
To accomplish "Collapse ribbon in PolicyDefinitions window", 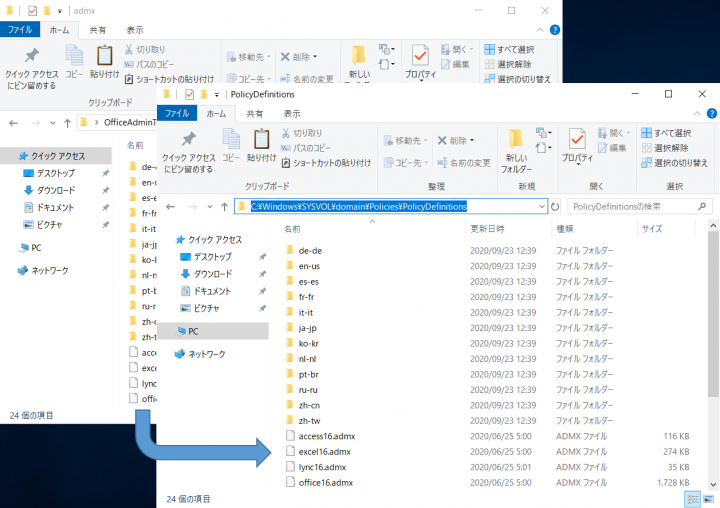I will coord(697,113).
